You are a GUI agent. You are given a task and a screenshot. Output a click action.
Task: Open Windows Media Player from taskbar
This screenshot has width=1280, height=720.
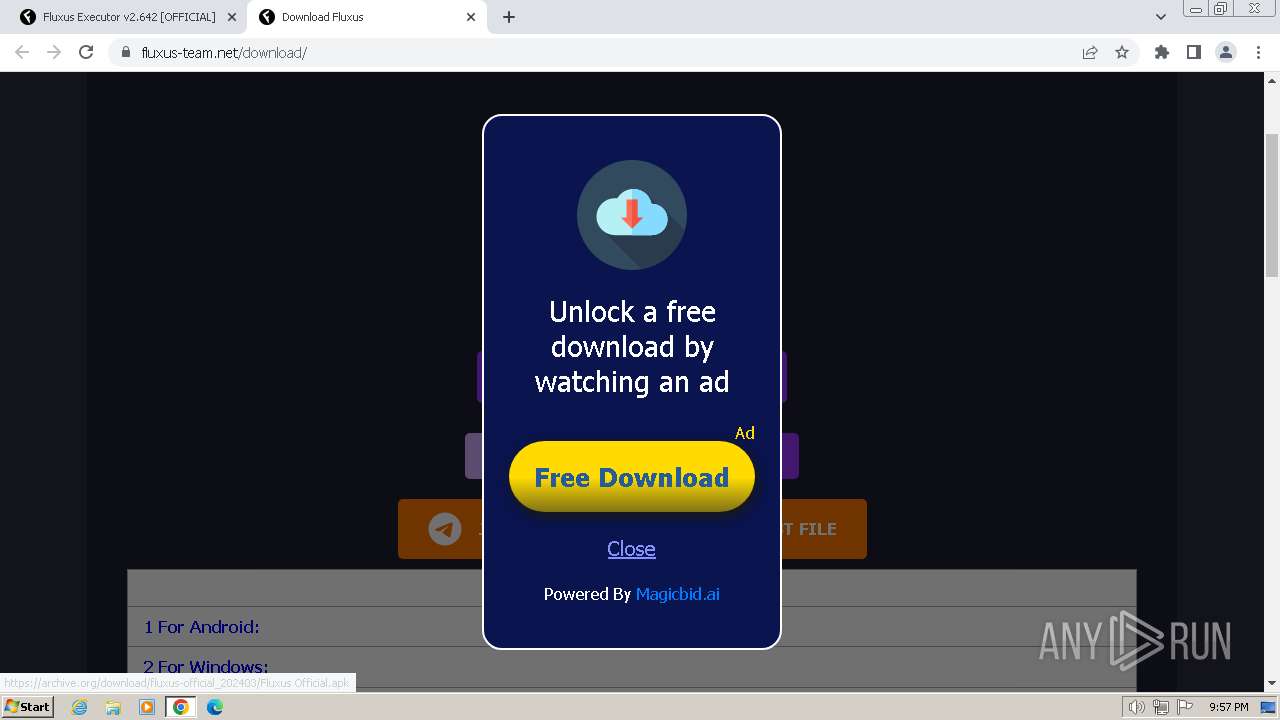point(147,707)
